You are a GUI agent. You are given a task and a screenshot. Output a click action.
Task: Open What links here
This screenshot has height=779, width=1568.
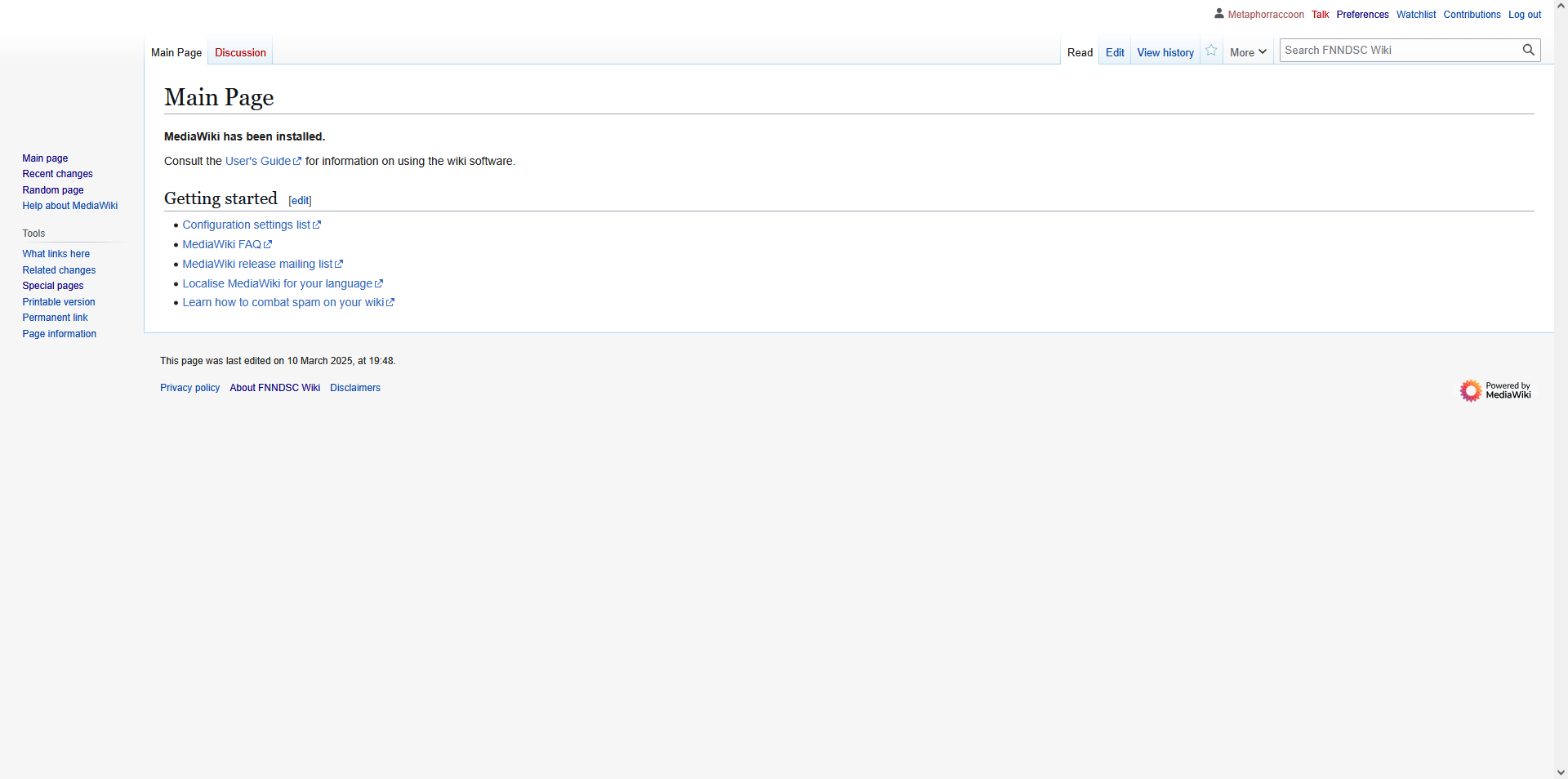pos(56,254)
